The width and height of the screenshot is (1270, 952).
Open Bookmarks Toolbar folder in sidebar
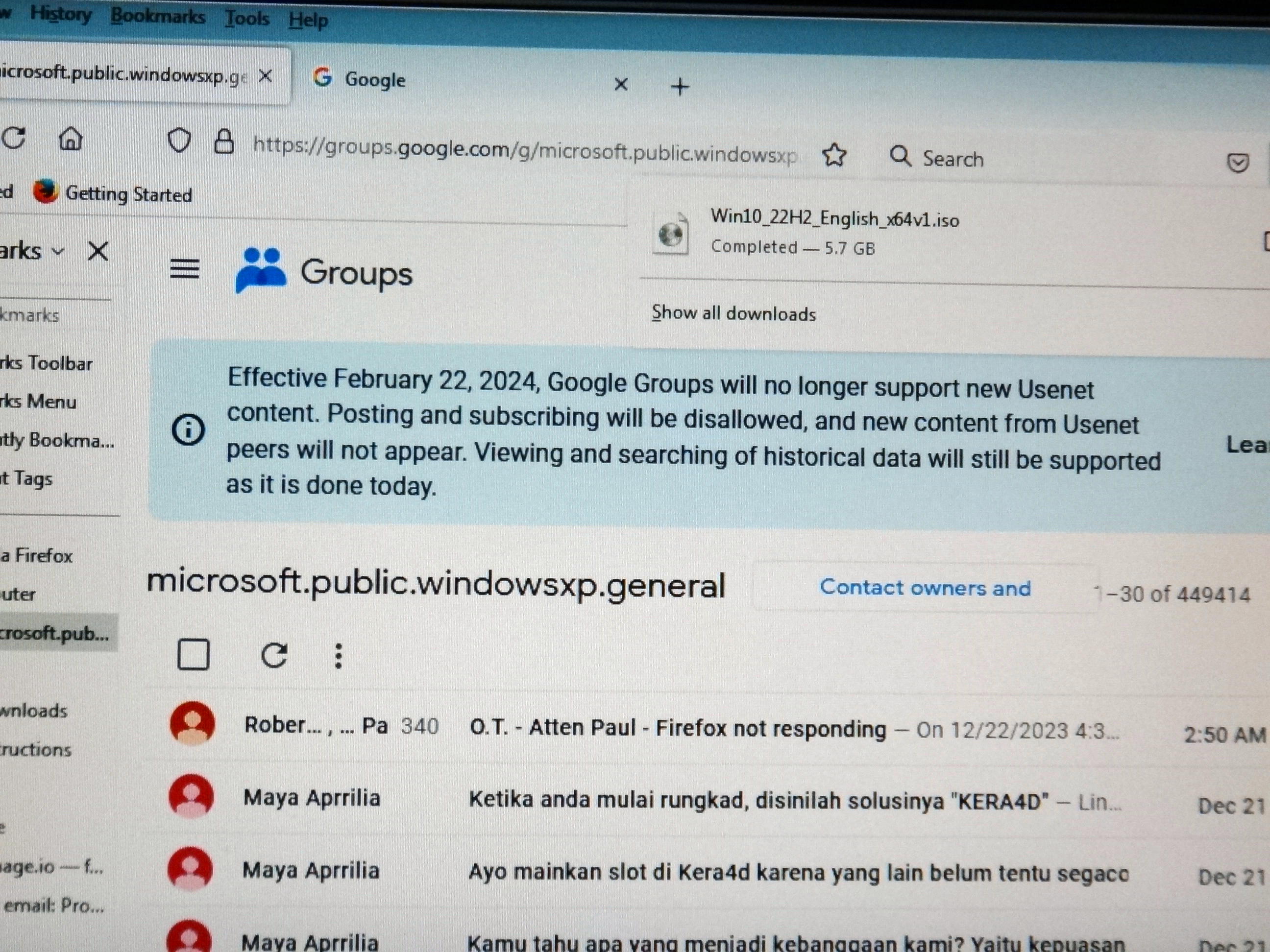[x=46, y=363]
